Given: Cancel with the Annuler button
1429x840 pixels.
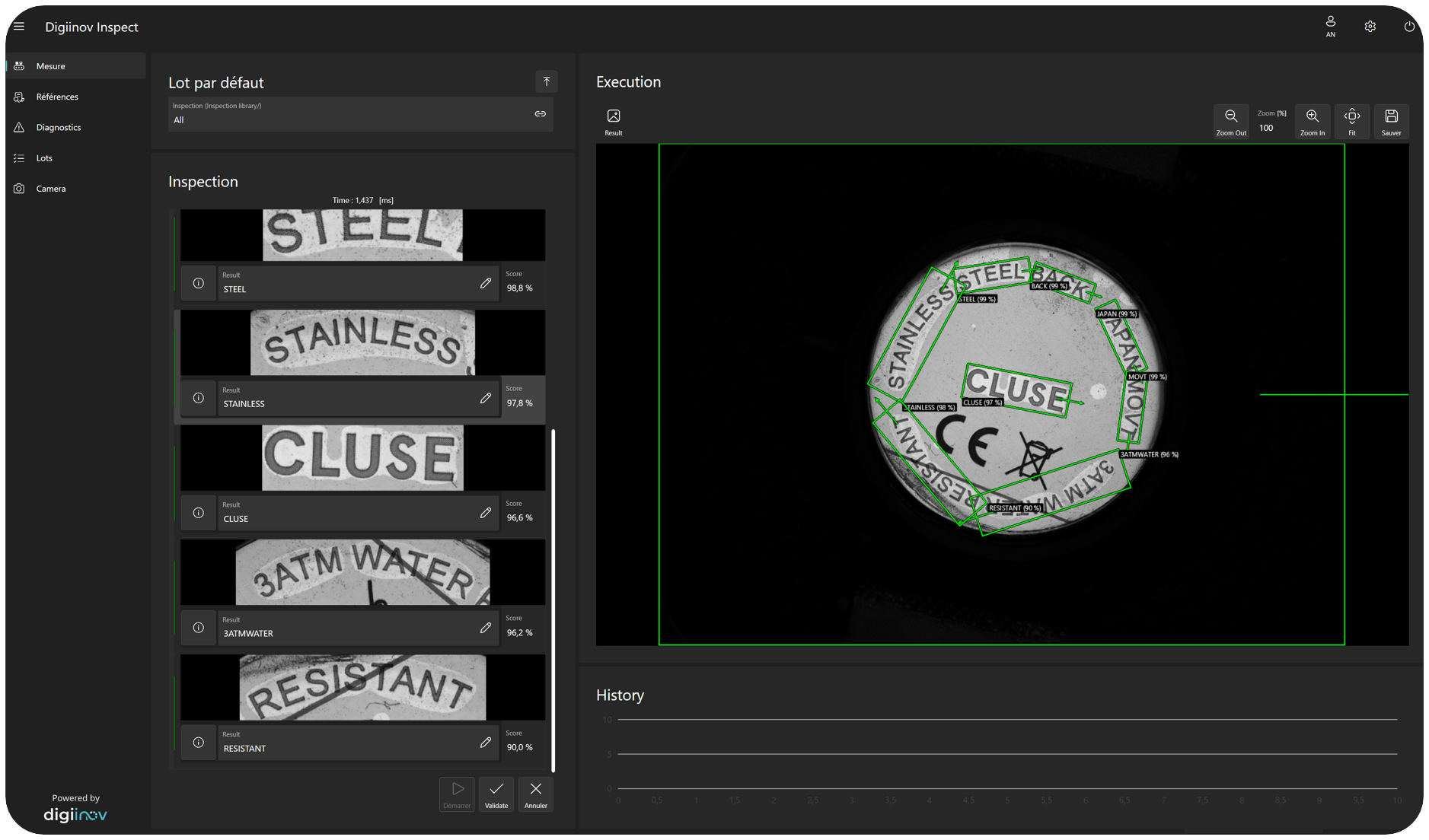Looking at the screenshot, I should point(535,794).
